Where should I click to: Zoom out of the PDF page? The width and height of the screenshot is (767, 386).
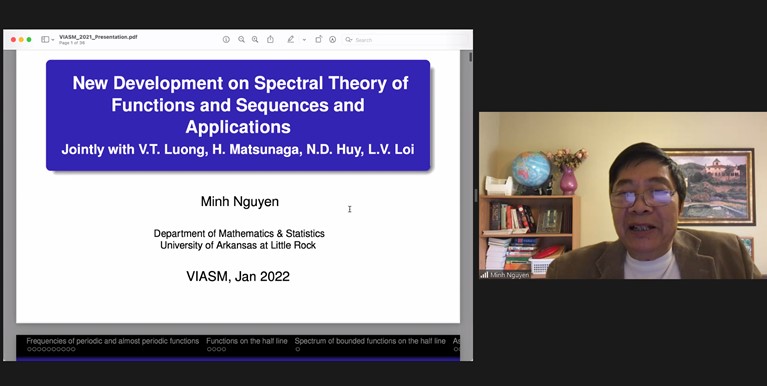(x=241, y=40)
